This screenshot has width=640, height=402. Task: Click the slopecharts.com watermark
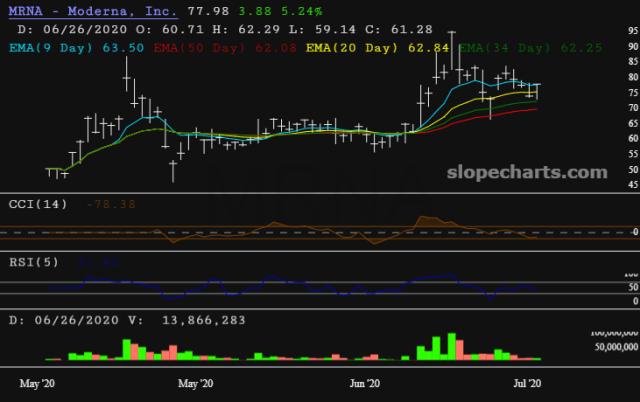point(527,172)
